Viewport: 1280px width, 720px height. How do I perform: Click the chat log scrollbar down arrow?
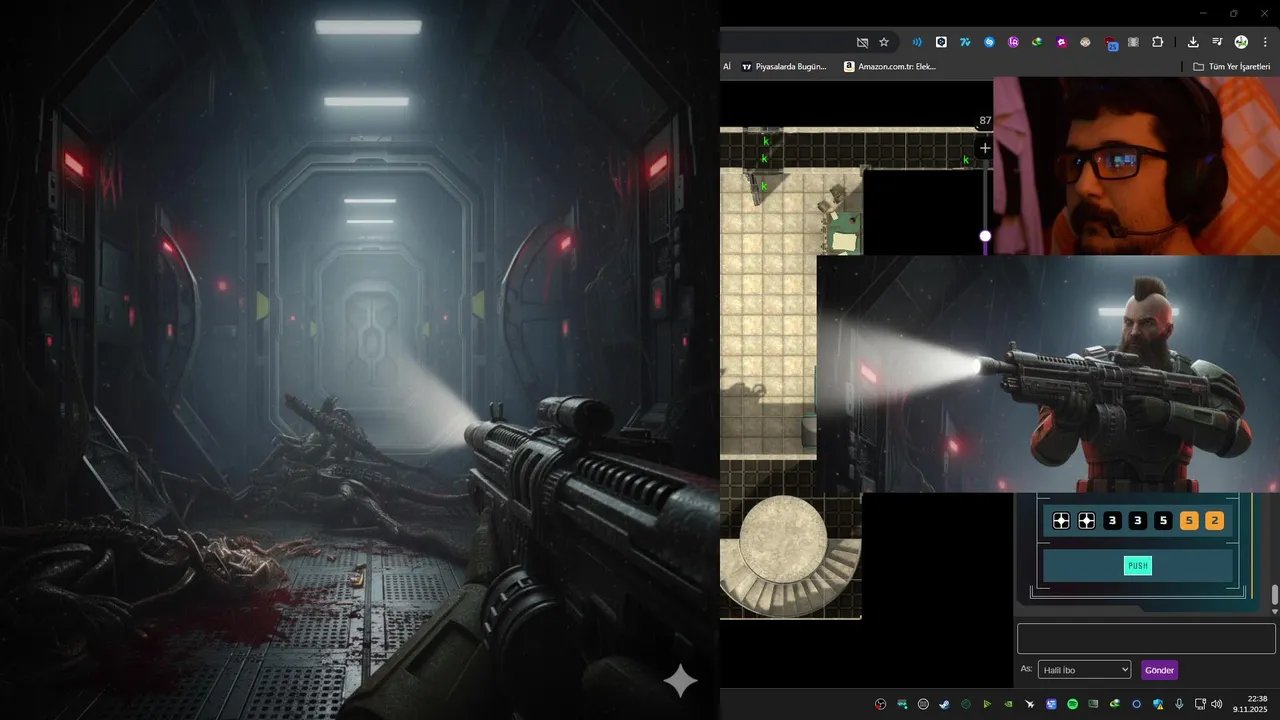pos(1275,611)
